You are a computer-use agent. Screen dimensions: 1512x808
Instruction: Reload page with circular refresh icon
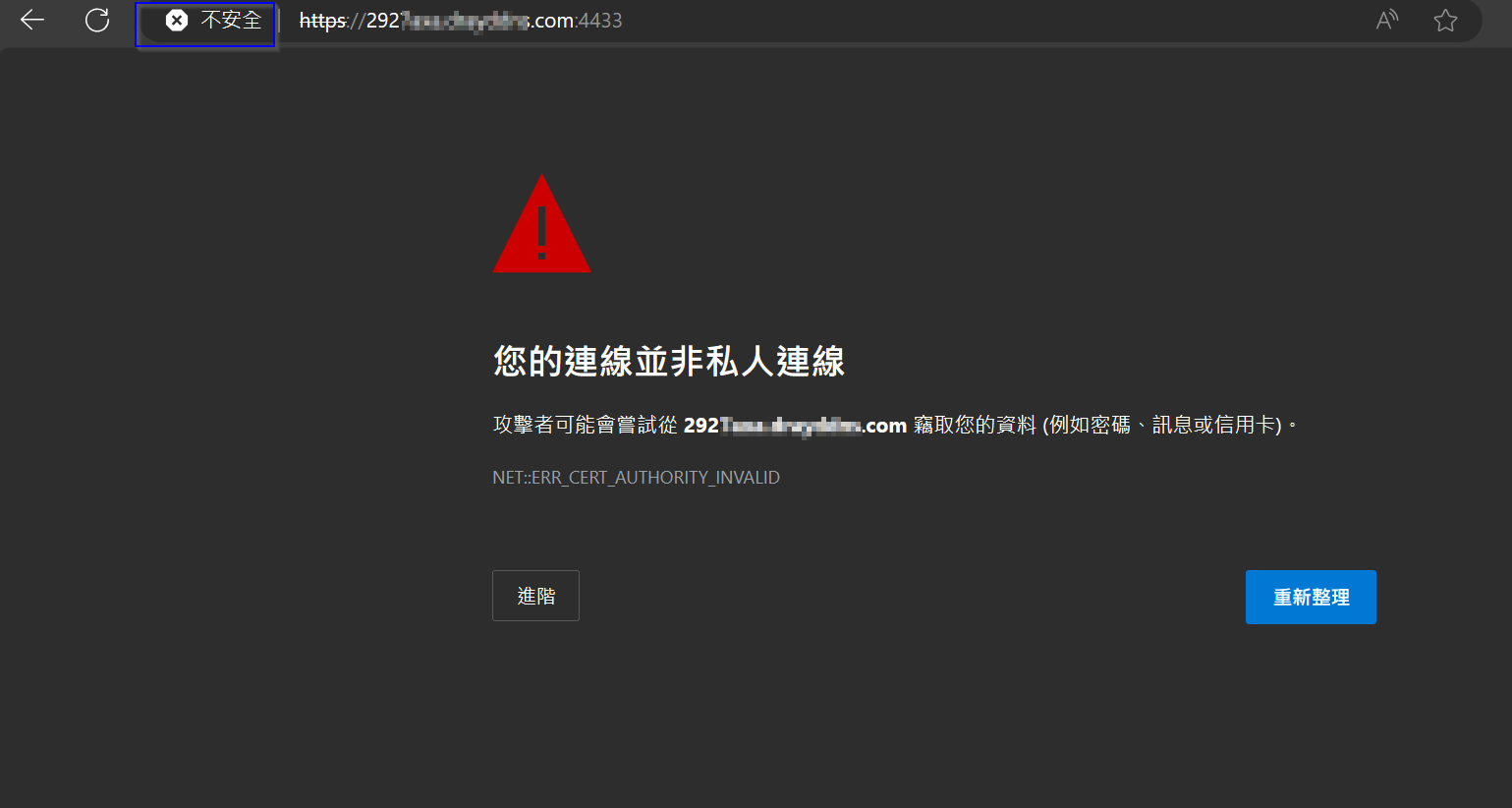tap(97, 20)
